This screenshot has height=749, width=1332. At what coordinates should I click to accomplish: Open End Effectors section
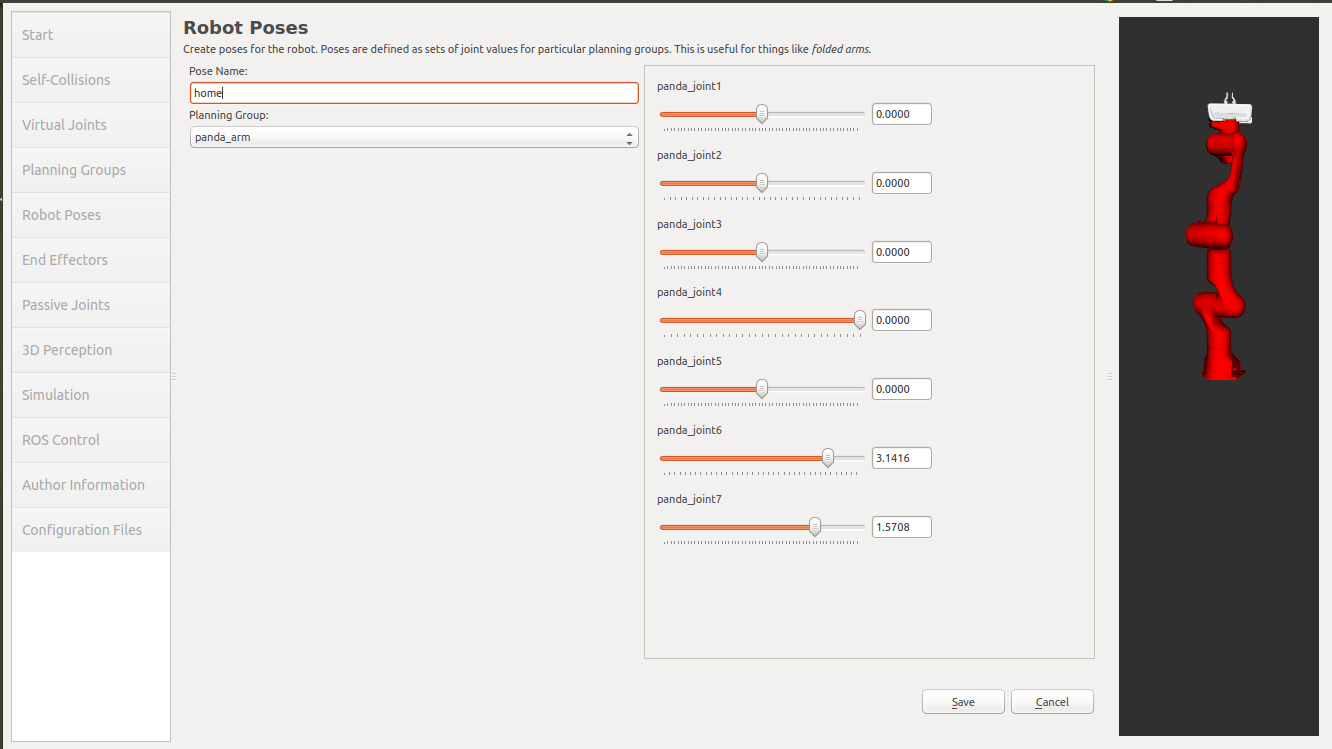(91, 260)
